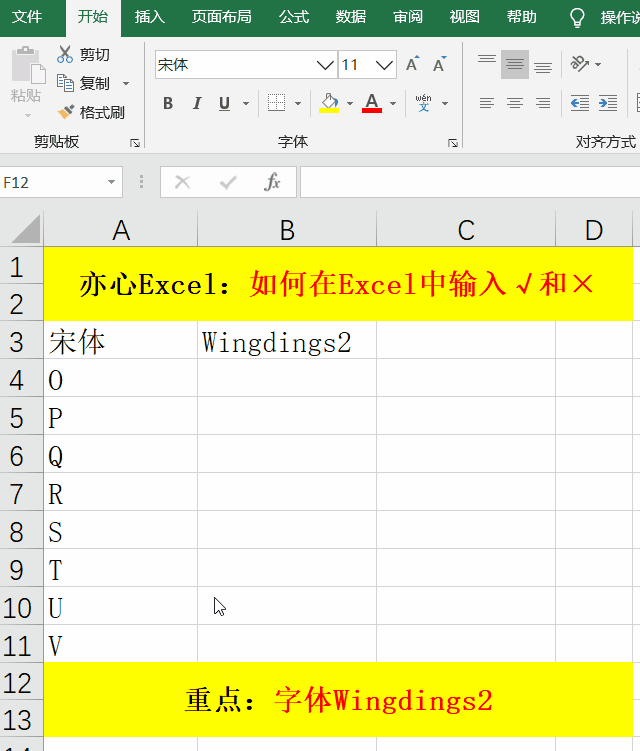Select cell A3 containing 宋体
The width and height of the screenshot is (640, 751).
point(121,341)
